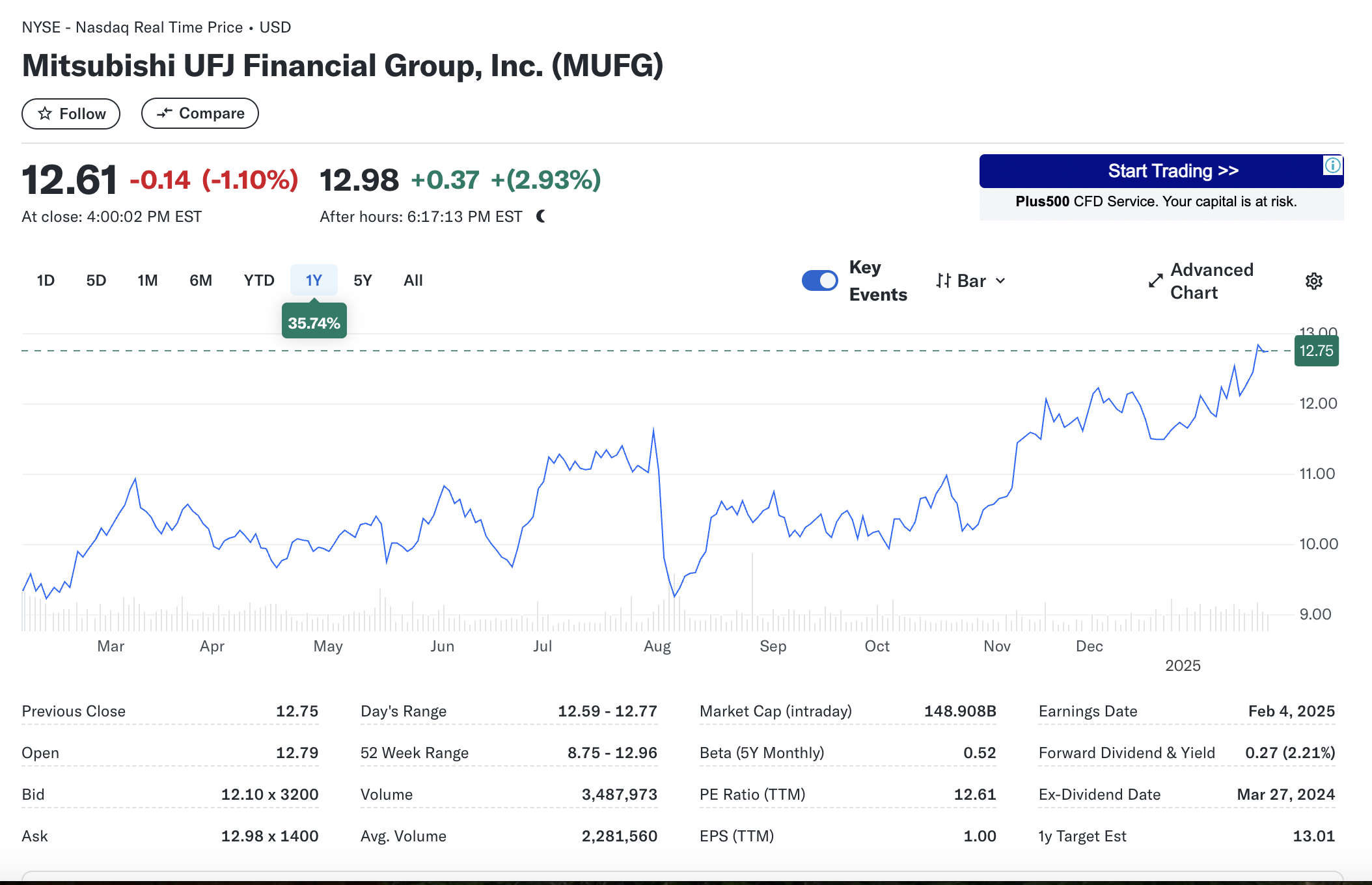
Task: Click the Bar chart type icon
Action: 944,280
